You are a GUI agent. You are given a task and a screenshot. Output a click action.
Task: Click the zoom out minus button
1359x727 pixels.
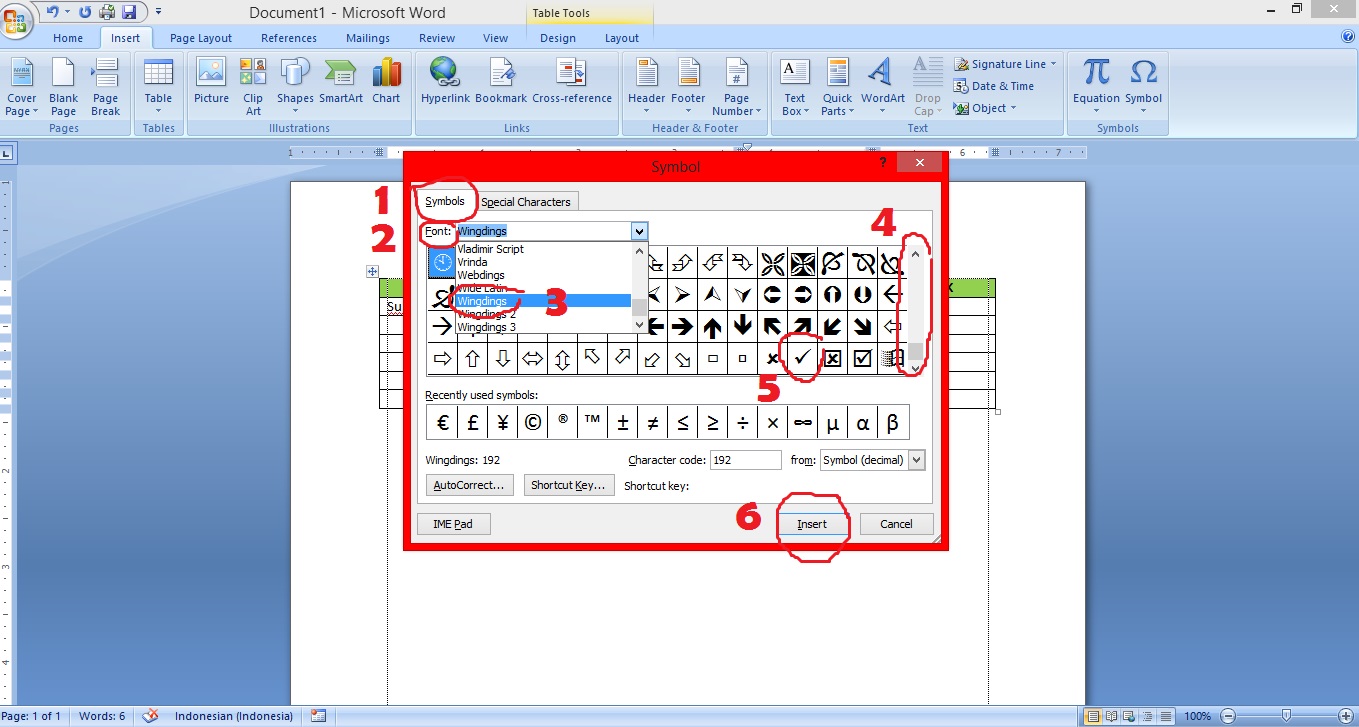[1228, 716]
